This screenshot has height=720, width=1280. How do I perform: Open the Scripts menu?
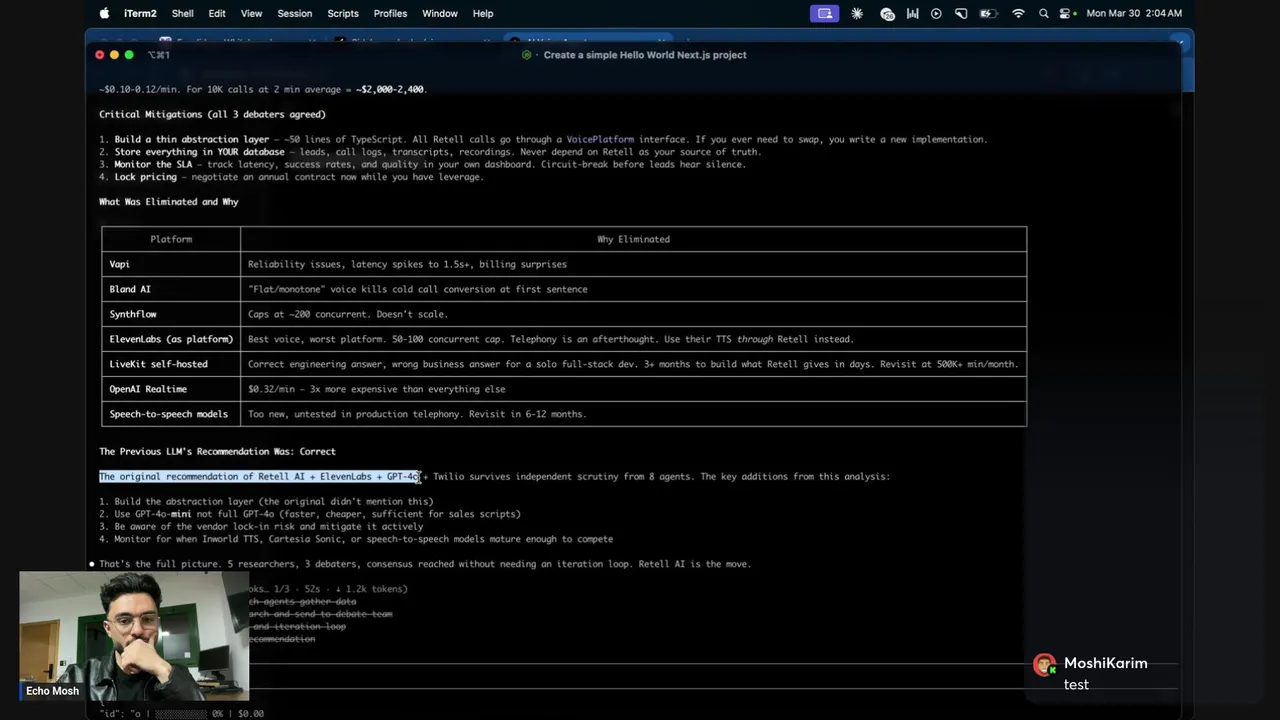(x=342, y=13)
